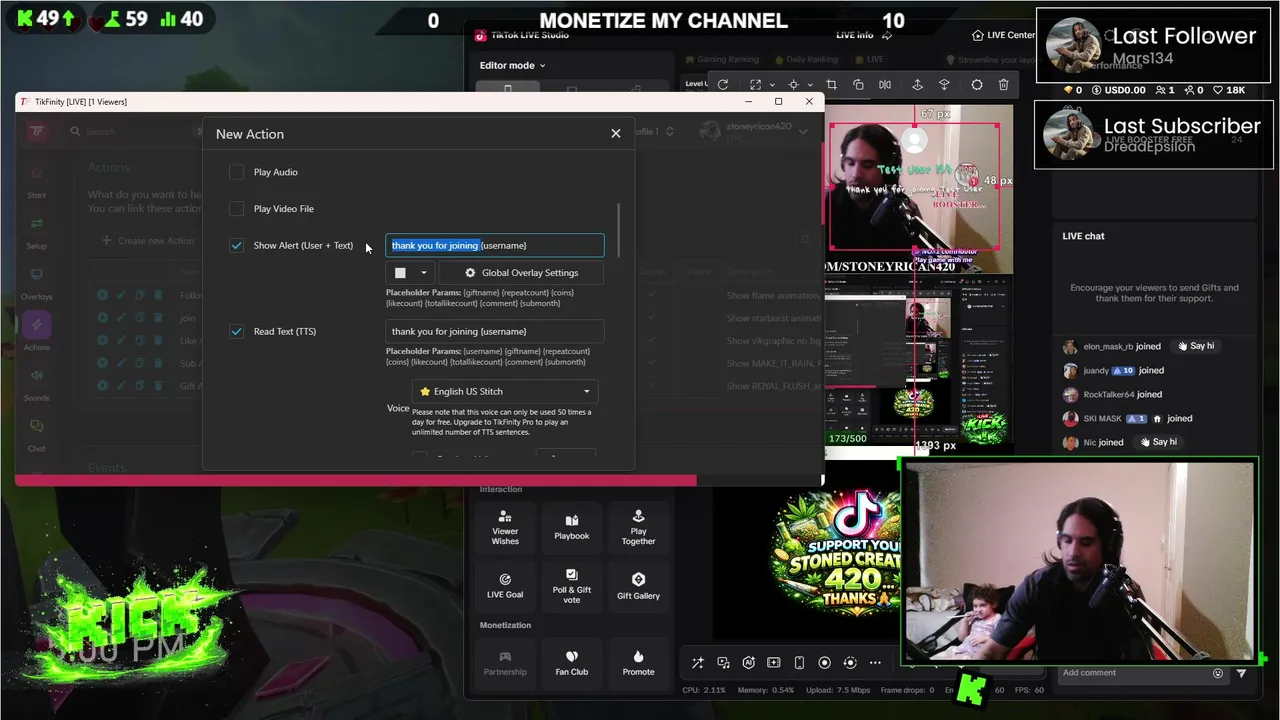
Task: Click the media music icon in bottom toolbar
Action: click(722, 662)
